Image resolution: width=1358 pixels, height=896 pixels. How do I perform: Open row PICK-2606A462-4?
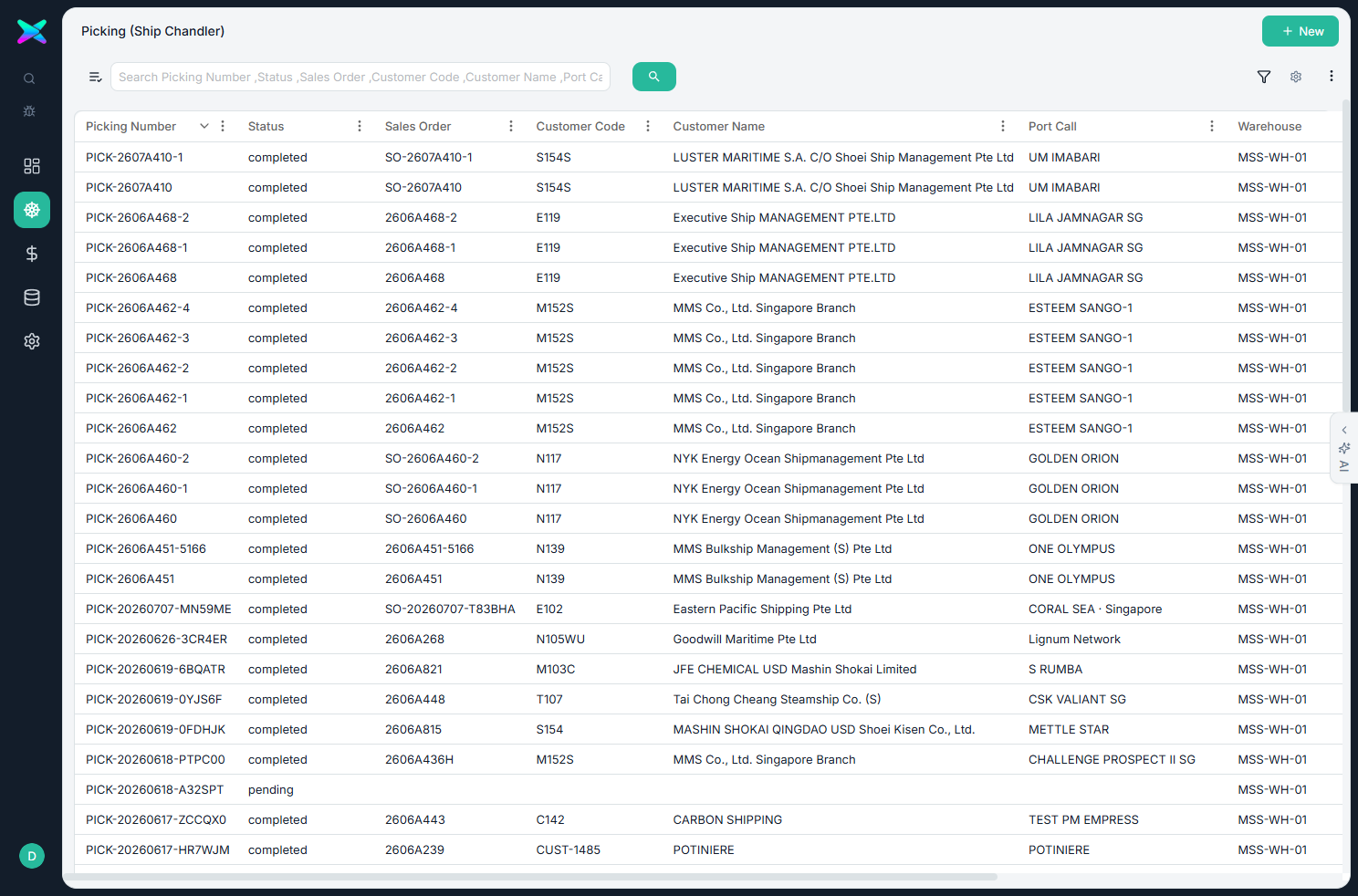pyautogui.click(x=708, y=307)
